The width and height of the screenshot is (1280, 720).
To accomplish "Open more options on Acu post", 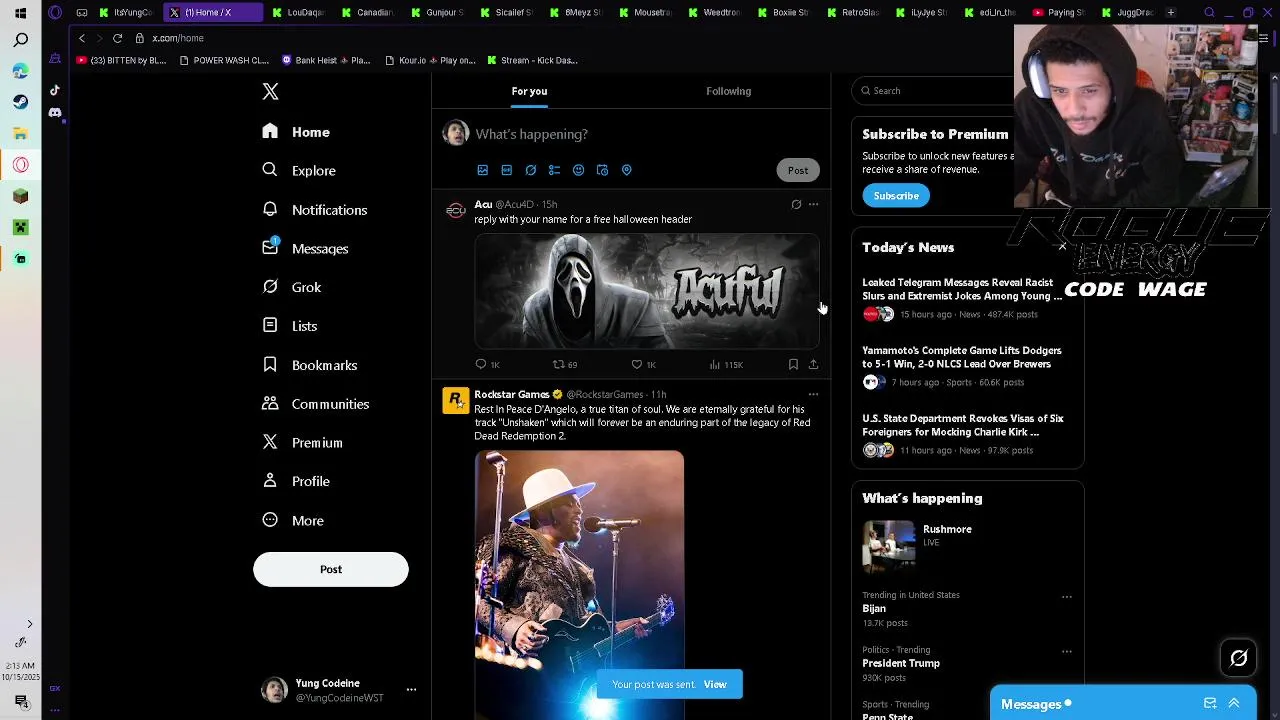I will tap(813, 204).
